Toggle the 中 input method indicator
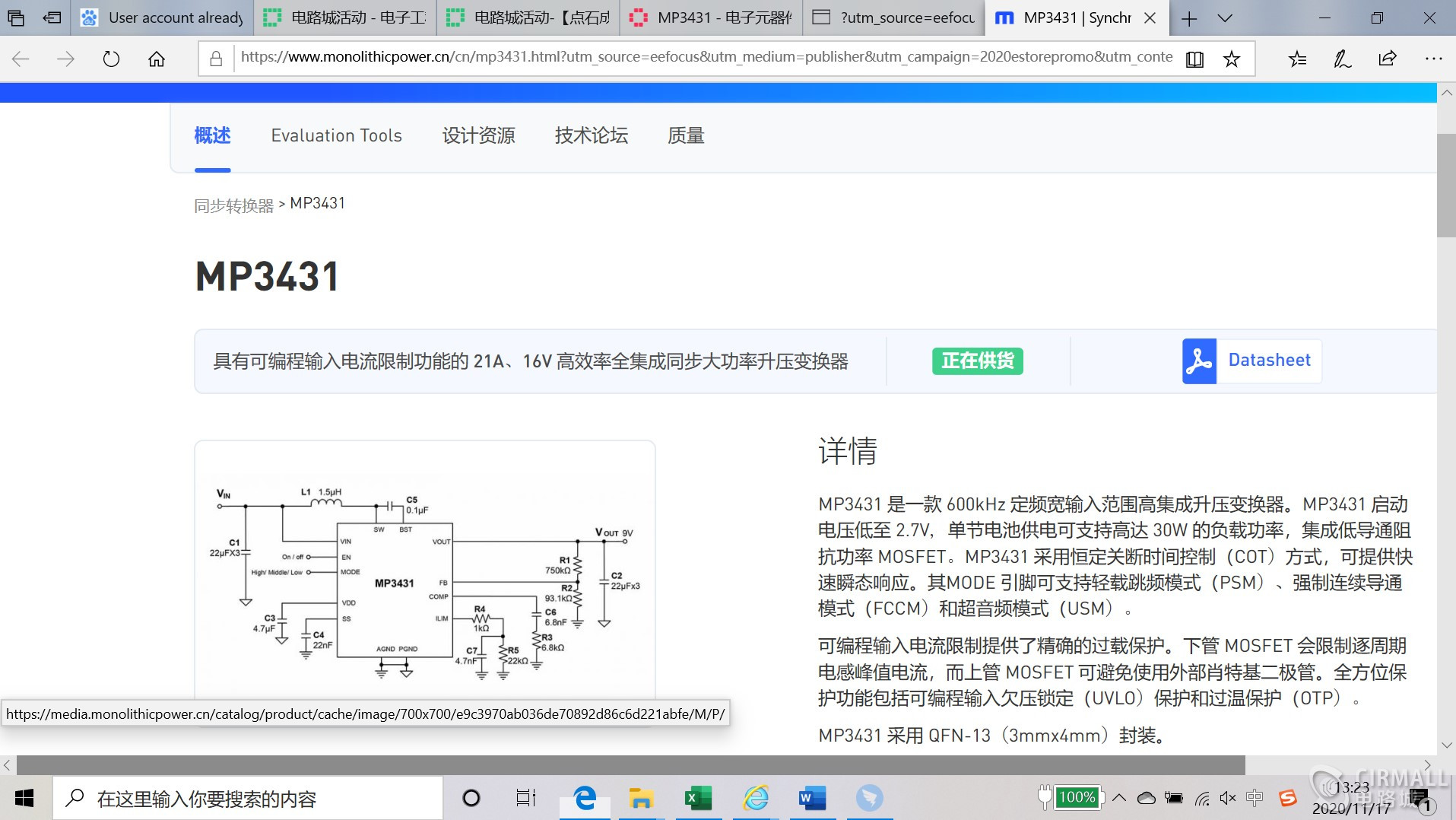 1255,798
